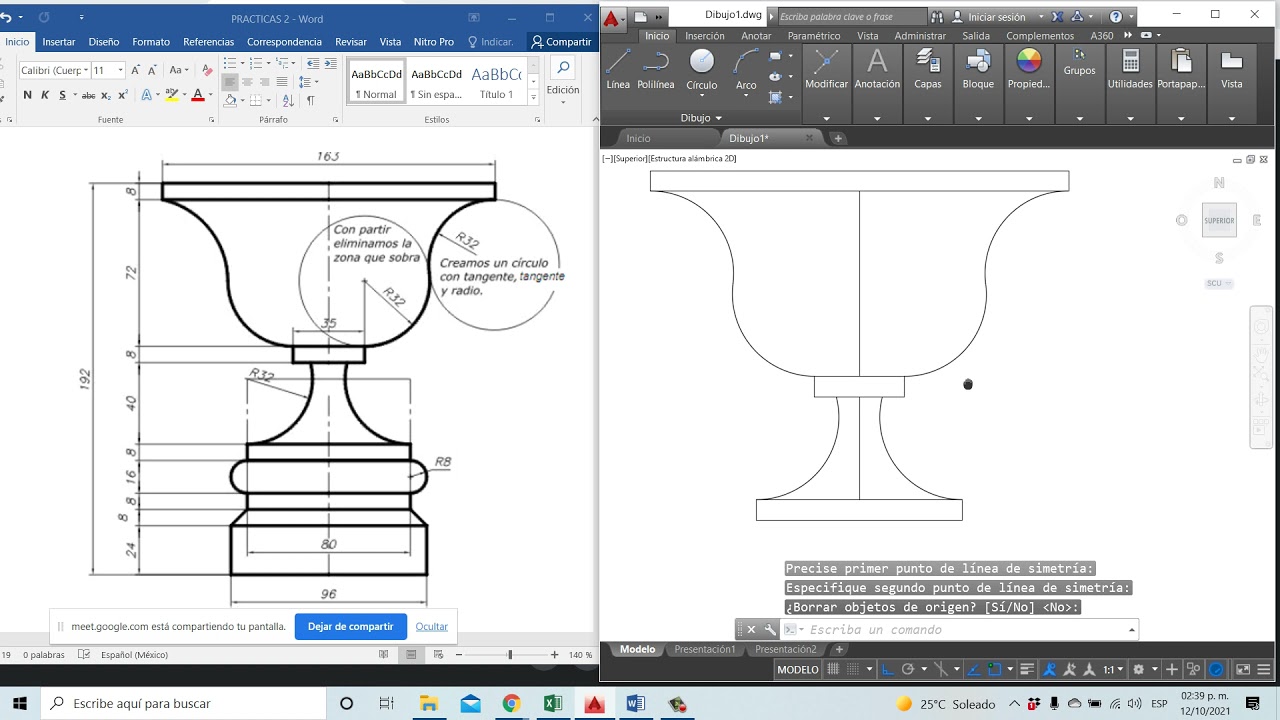The width and height of the screenshot is (1280, 720).
Task: Toggle ortho mode in AutoCAD status bar
Action: pyautogui.click(x=889, y=669)
